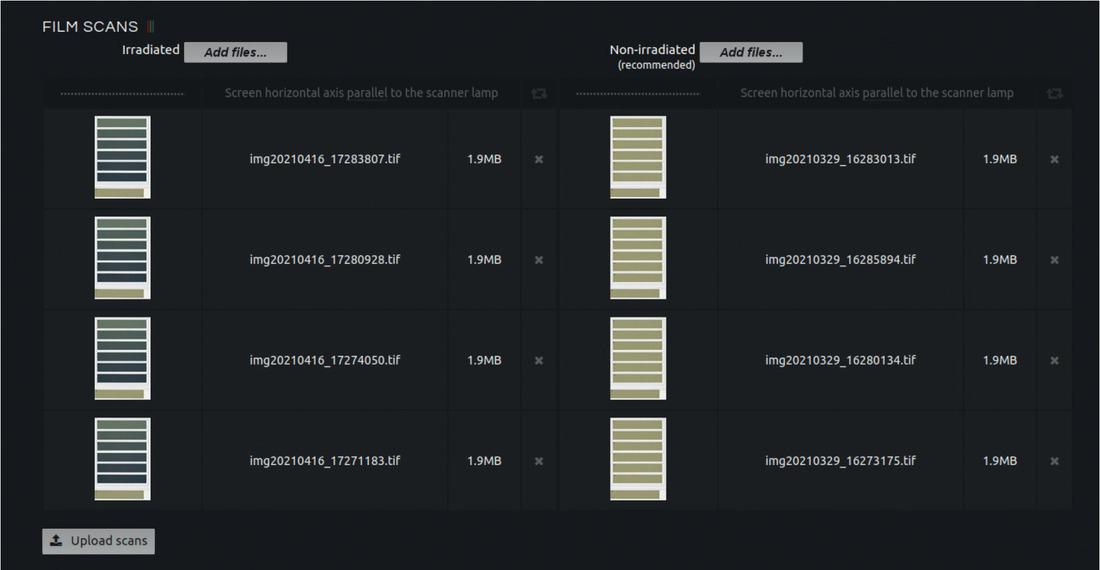This screenshot has height=570, width=1100.
Task: Remove irradiated scan img20210416_17280928.tif
Action: pyautogui.click(x=539, y=260)
